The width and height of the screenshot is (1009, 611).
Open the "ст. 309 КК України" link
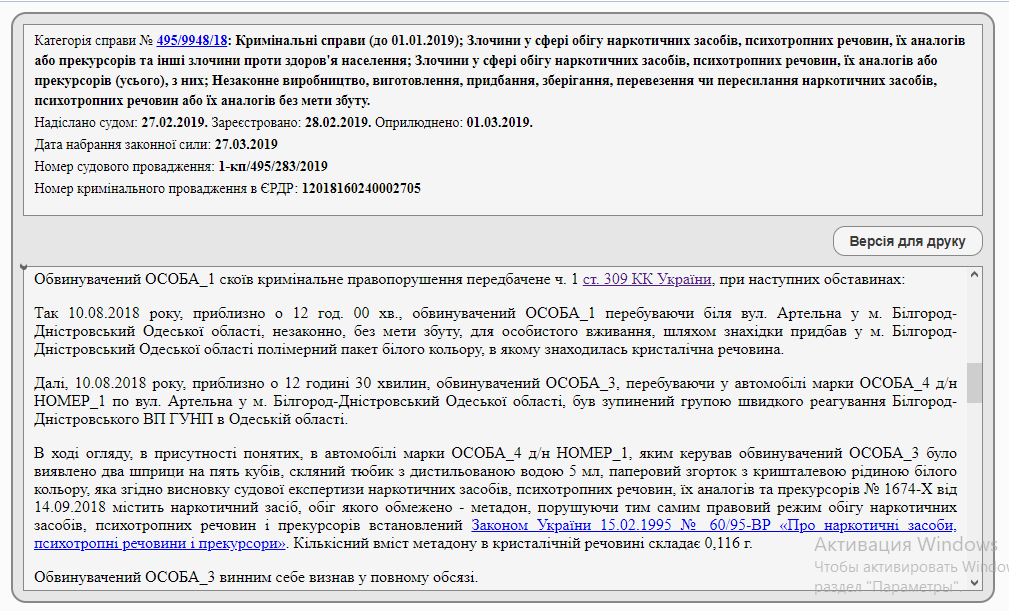647,279
